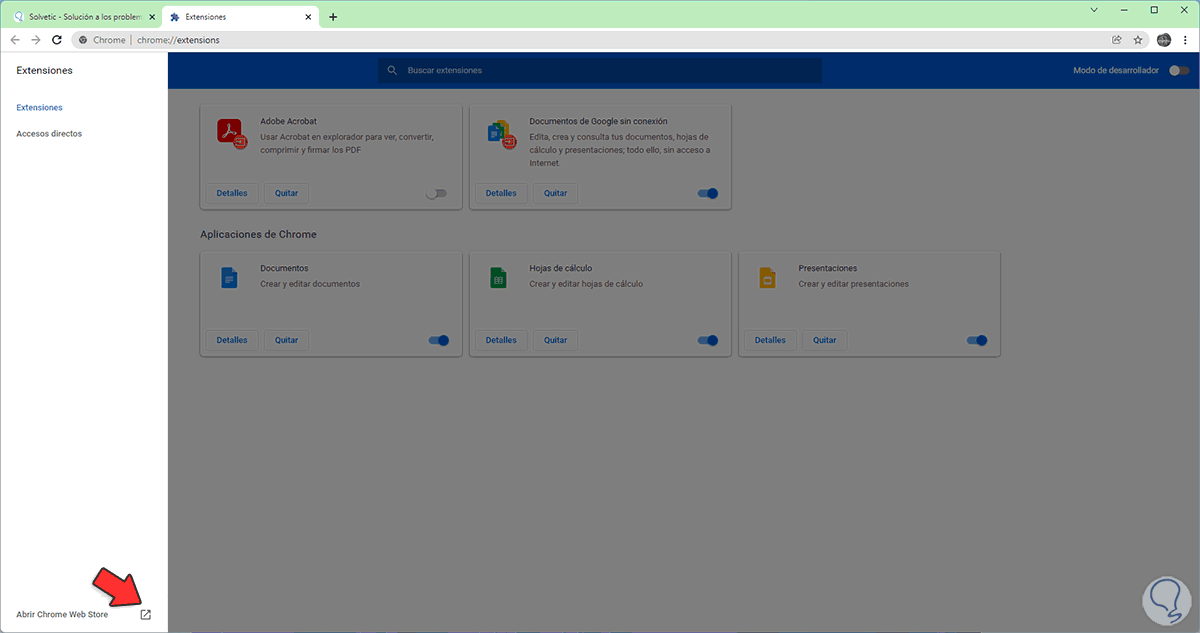The width and height of the screenshot is (1200, 633).
Task: Go forward with the browser forward arrow
Action: pyautogui.click(x=35, y=40)
